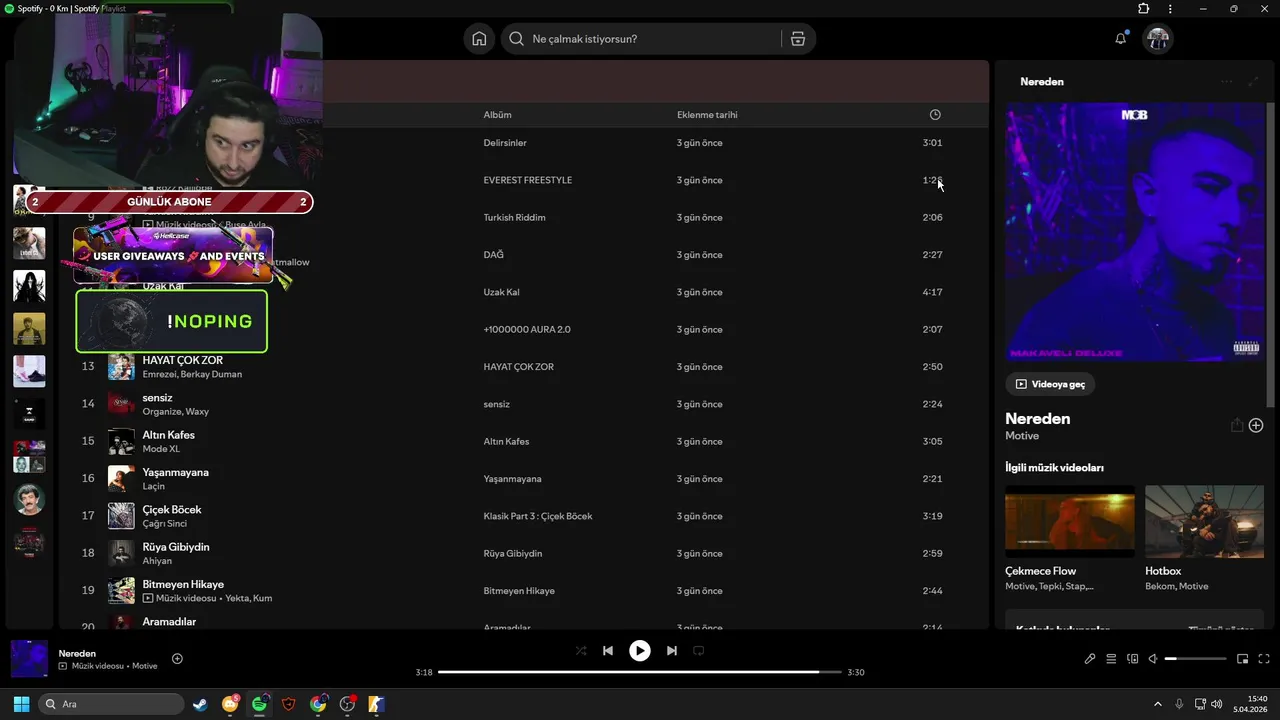Open artist link Çağrı Sinci
This screenshot has width=1280, height=720.
point(164,524)
